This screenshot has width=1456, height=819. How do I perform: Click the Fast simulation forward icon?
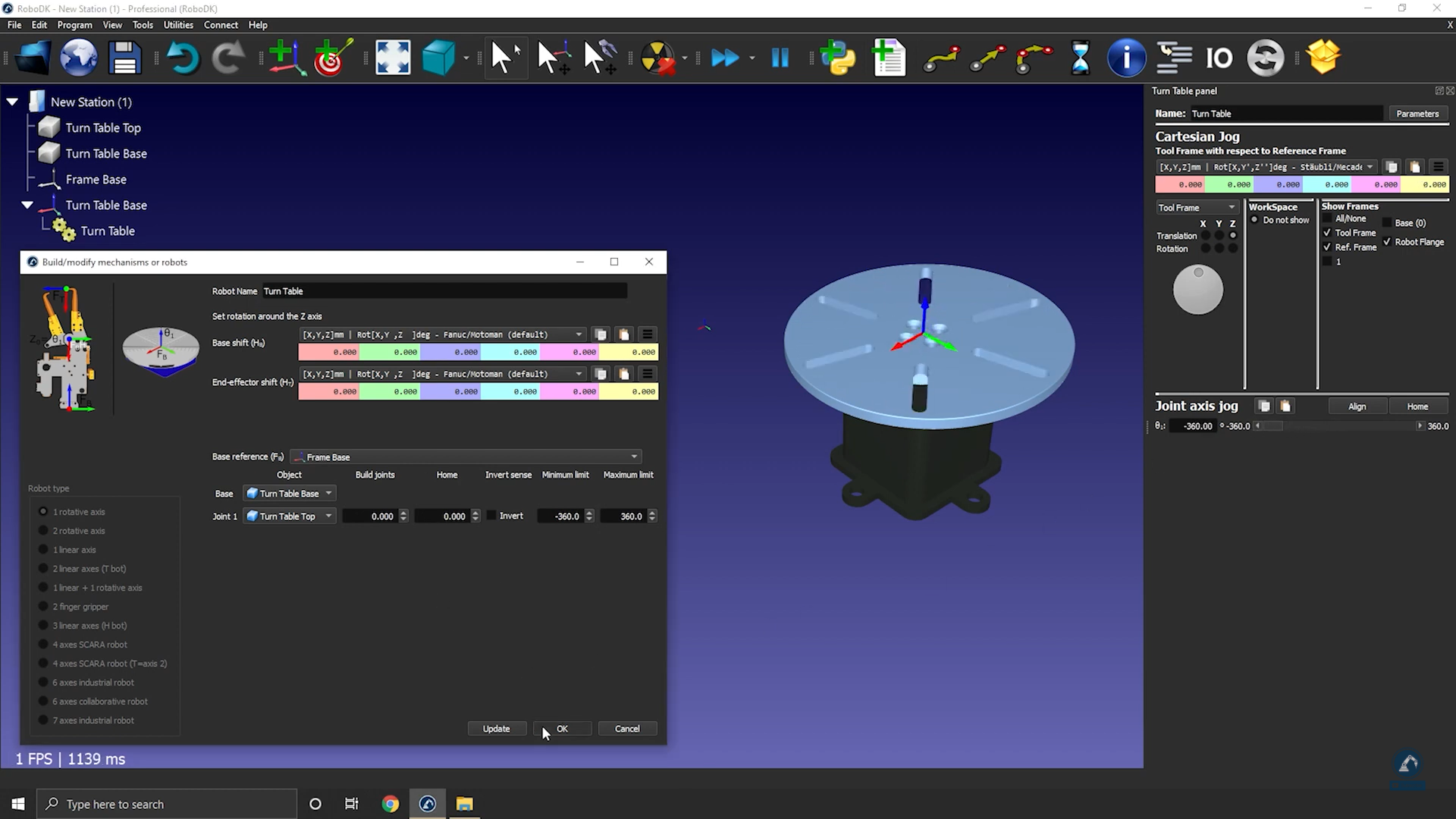pos(724,58)
